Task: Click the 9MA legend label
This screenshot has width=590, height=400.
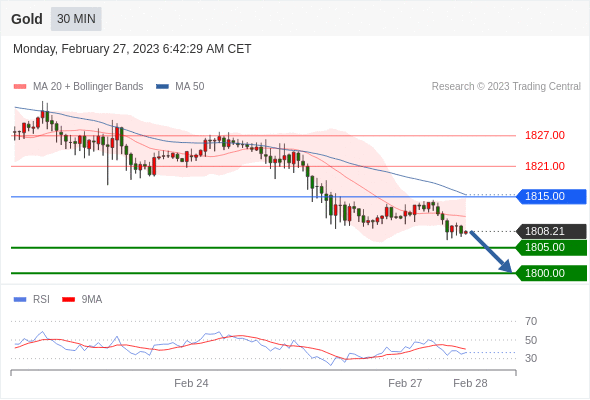Action: (92, 300)
